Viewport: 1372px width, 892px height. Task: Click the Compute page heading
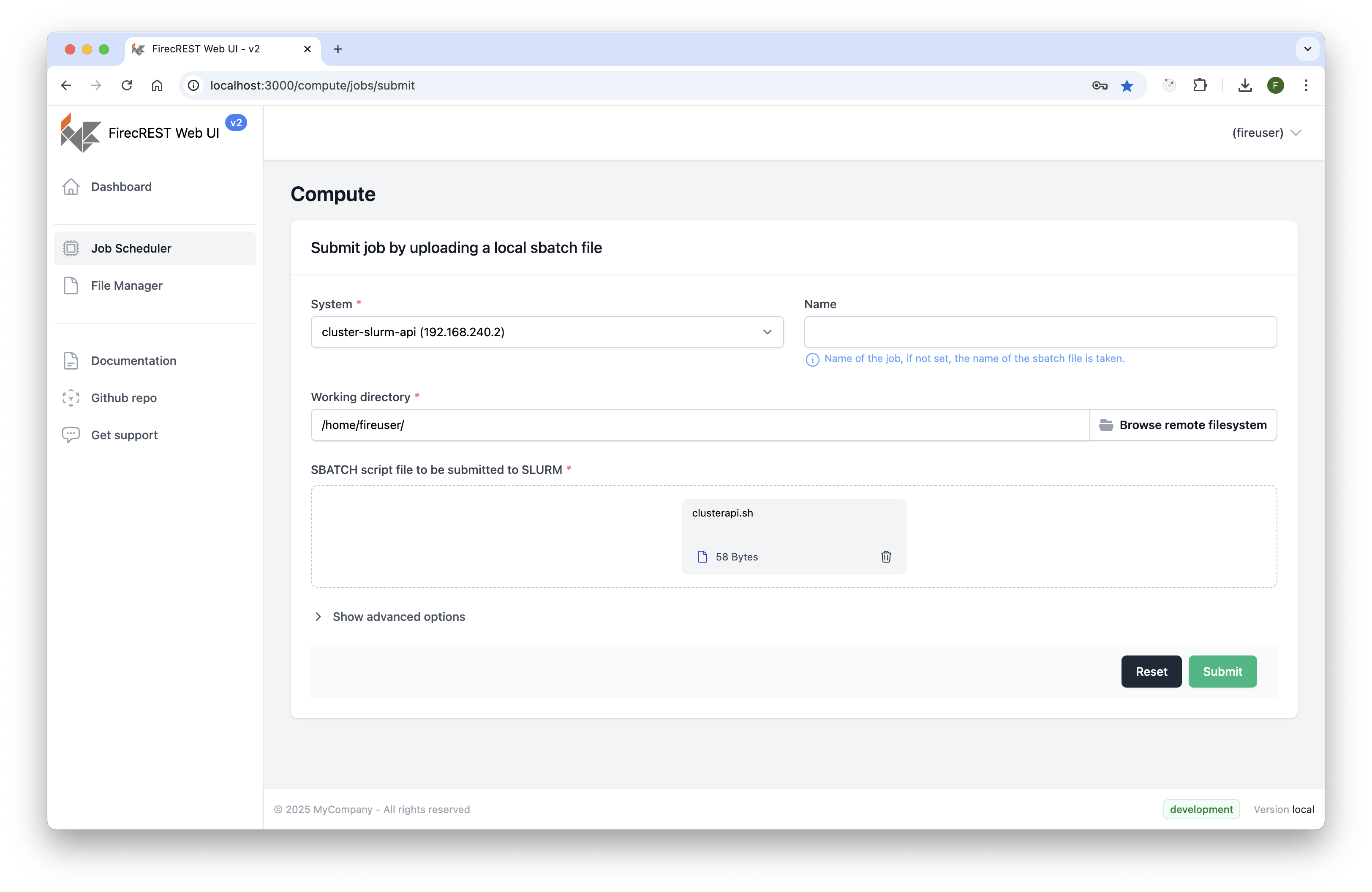tap(332, 194)
